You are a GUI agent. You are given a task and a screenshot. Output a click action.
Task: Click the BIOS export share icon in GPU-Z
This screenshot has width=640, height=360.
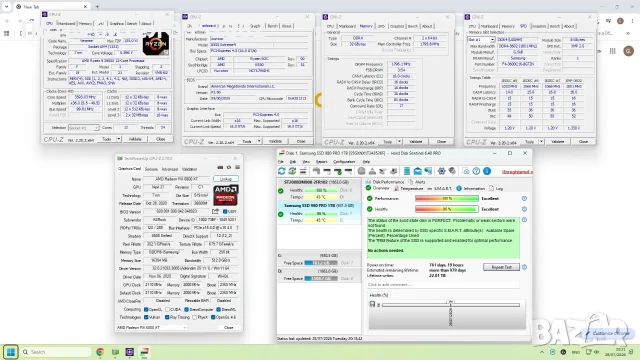pos(216,211)
